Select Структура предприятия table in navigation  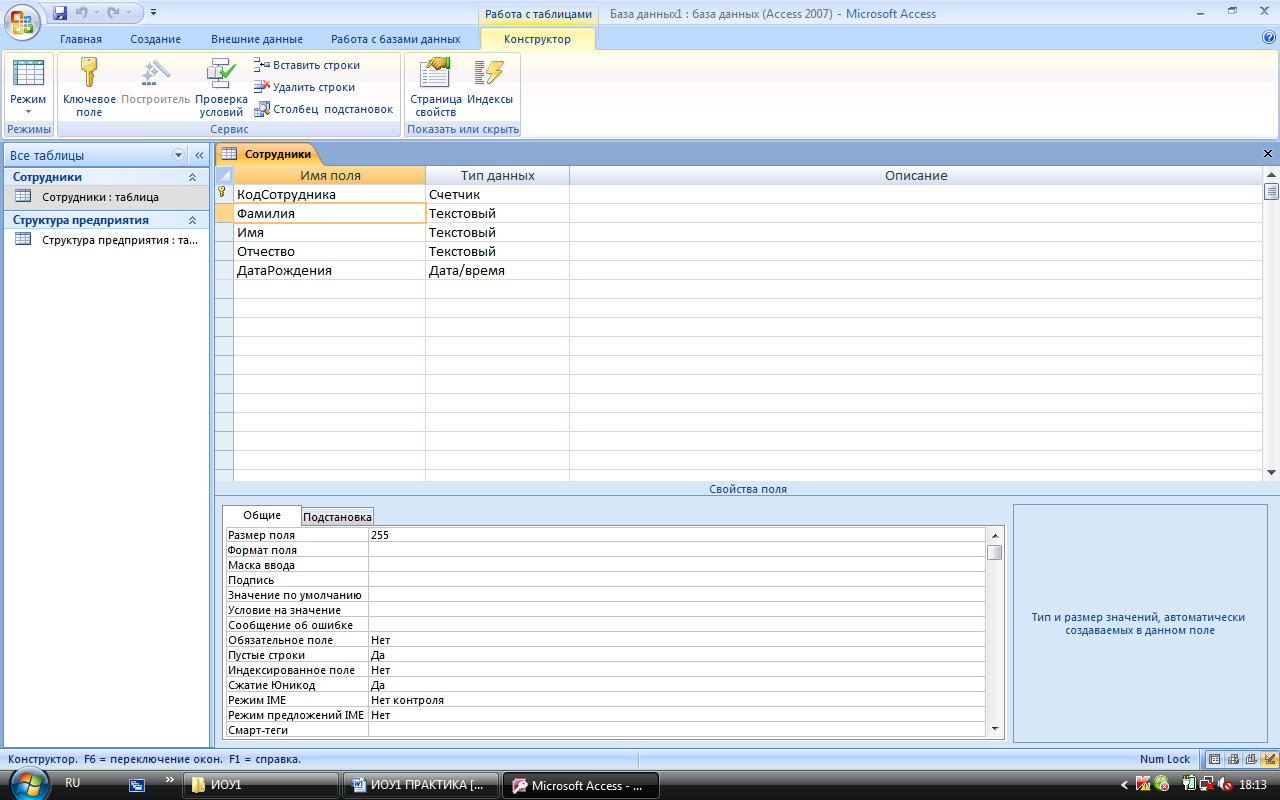coord(105,240)
